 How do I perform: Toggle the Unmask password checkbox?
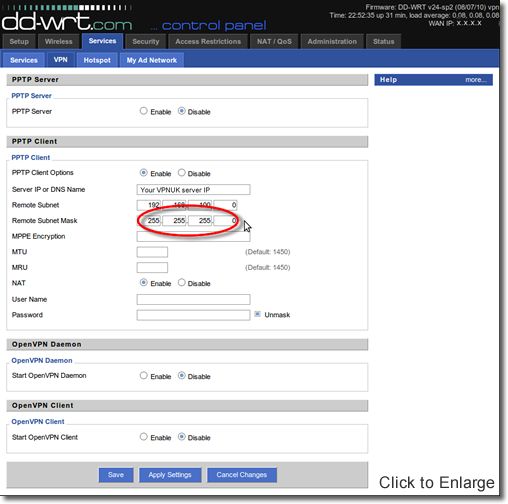pyautogui.click(x=257, y=314)
